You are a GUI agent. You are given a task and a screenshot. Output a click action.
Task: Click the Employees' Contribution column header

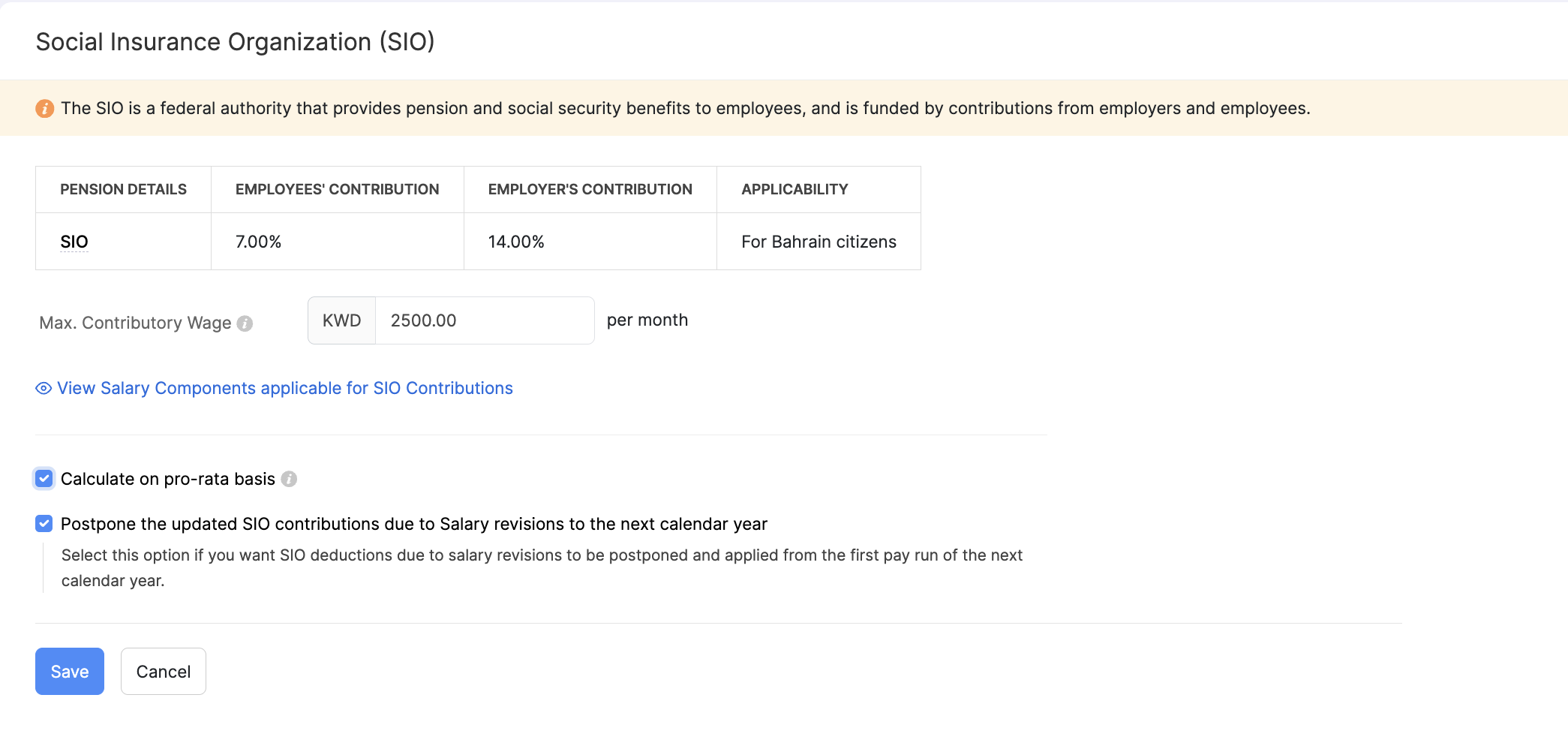pyautogui.click(x=337, y=190)
